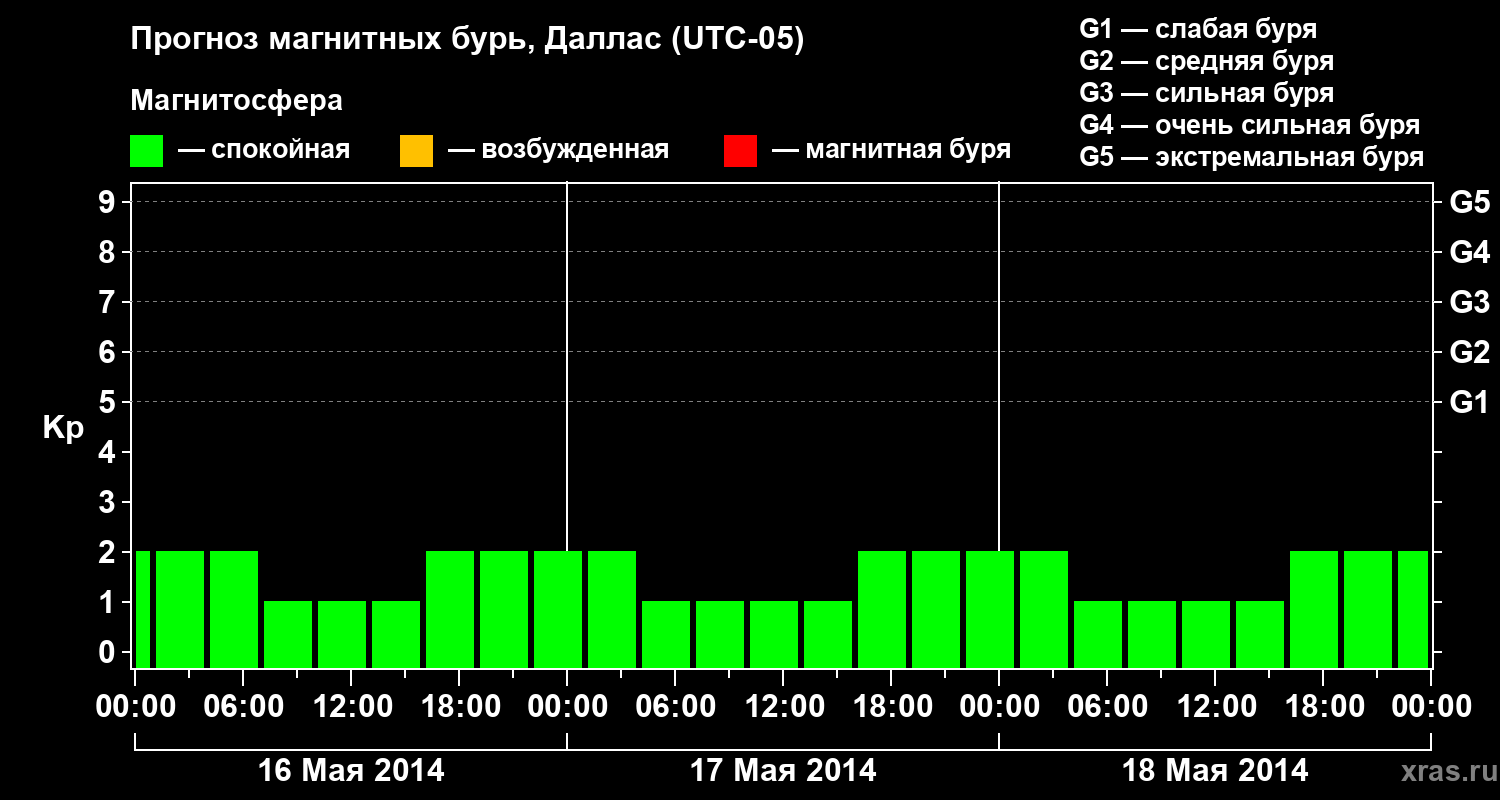Click the right-axis 'G3' scale label

point(1469,302)
